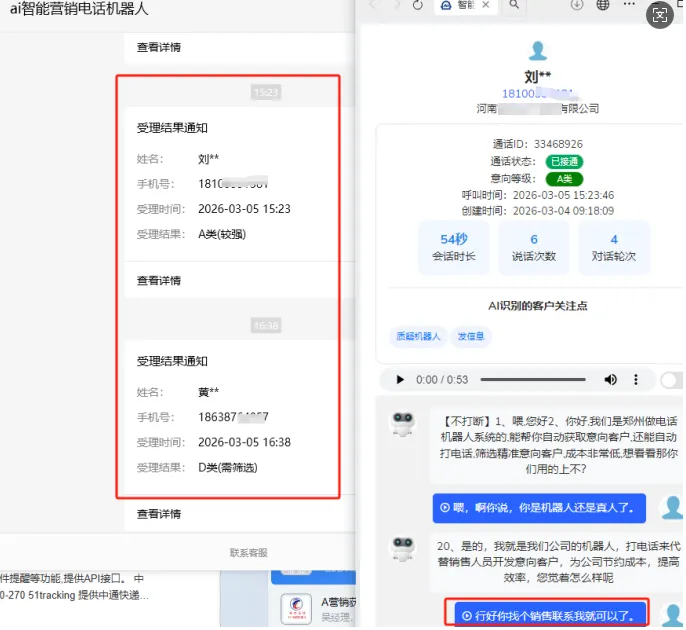The height and width of the screenshot is (630, 686).
Task: Select the 54秒 会话时长 stat card
Action: pos(454,248)
